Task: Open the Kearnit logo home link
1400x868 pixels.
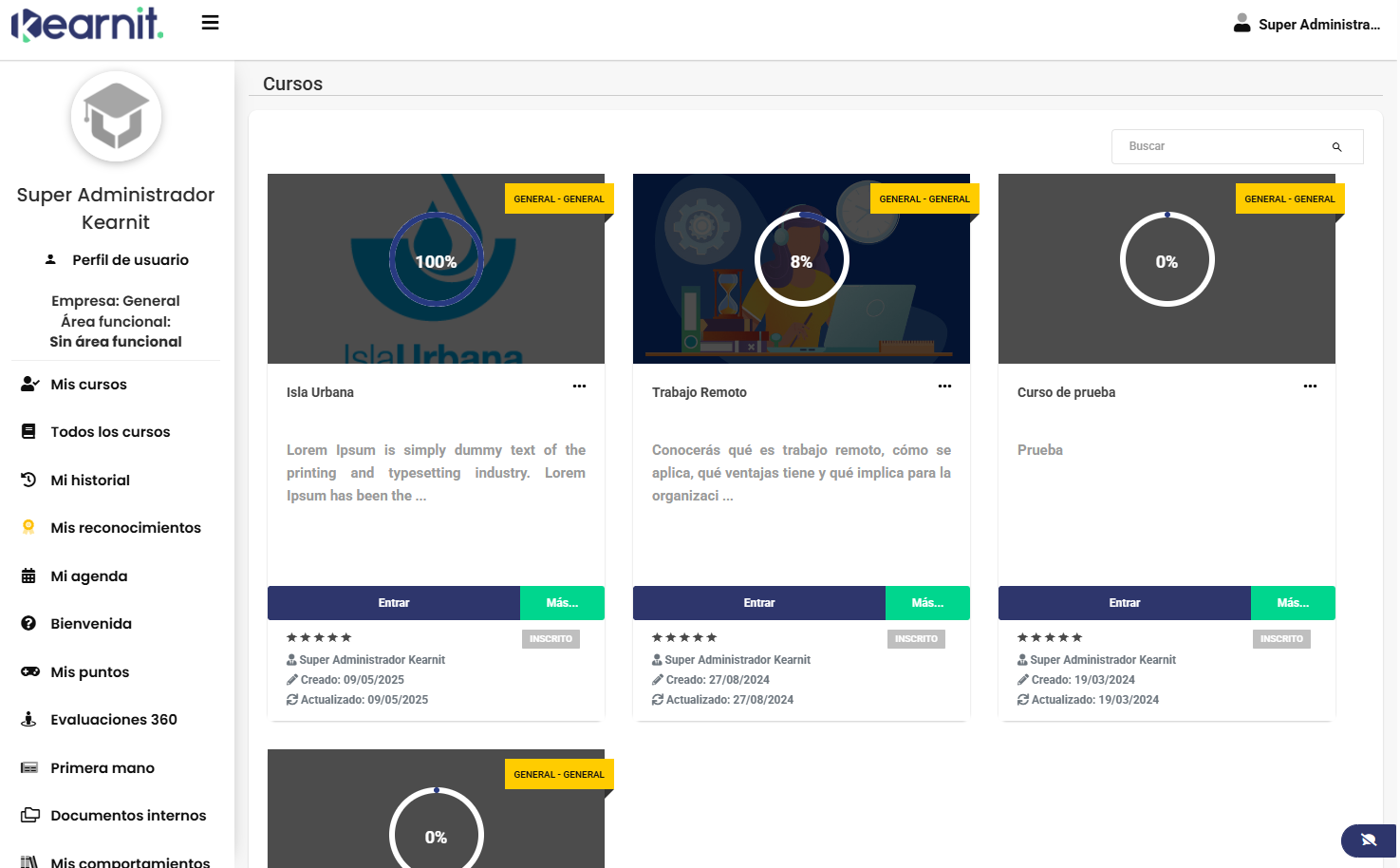Action: (87, 25)
